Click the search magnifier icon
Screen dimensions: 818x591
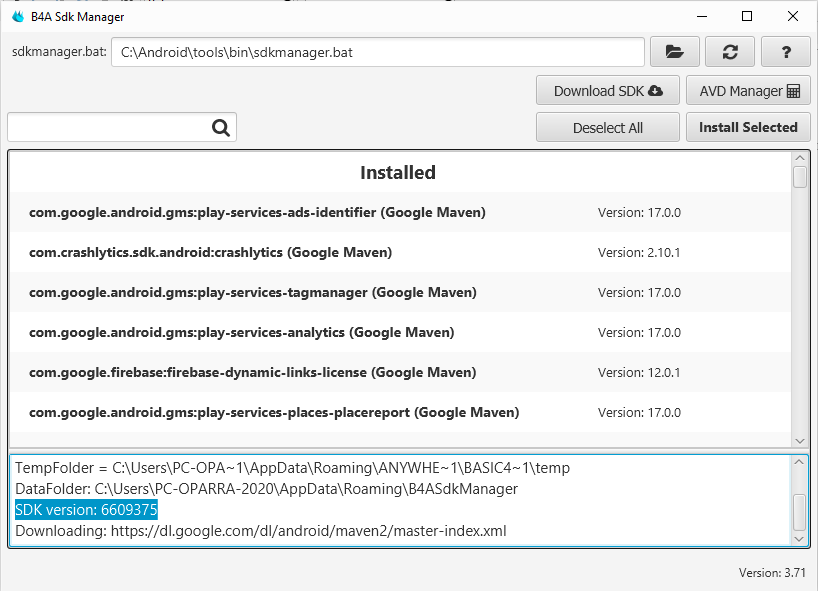tap(221, 127)
